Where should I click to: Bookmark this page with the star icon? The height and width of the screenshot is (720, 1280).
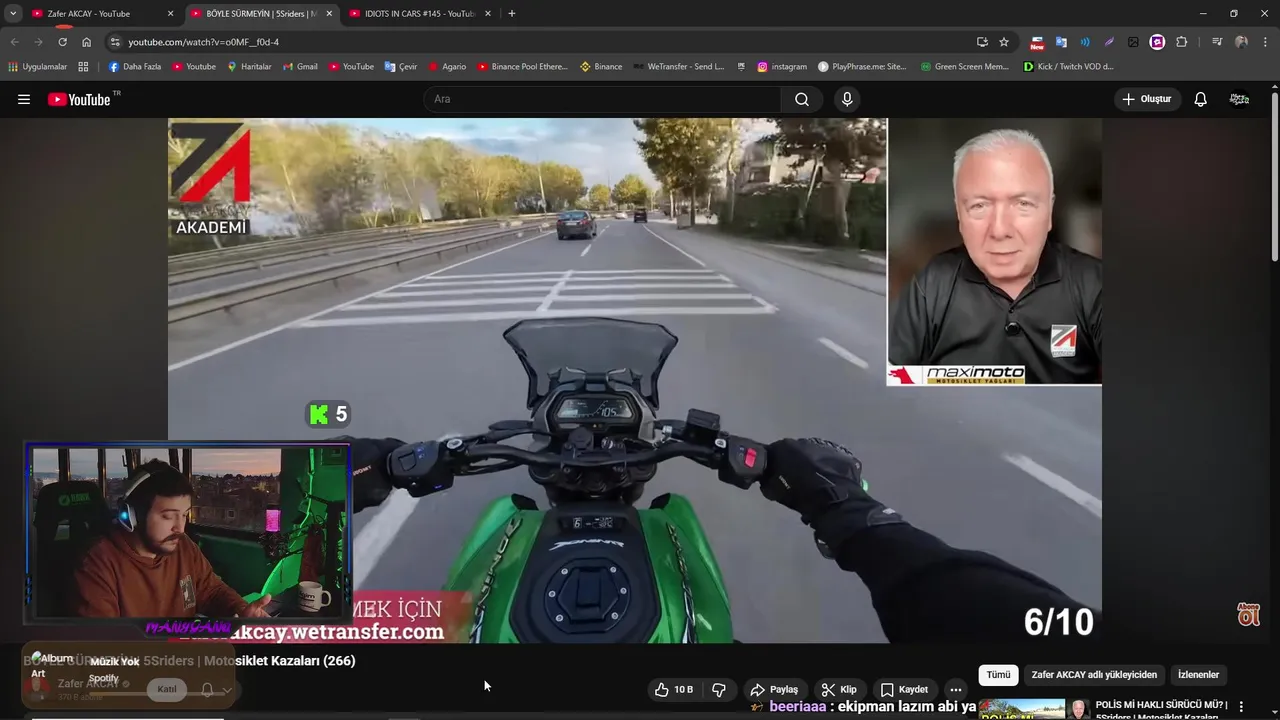[1004, 42]
